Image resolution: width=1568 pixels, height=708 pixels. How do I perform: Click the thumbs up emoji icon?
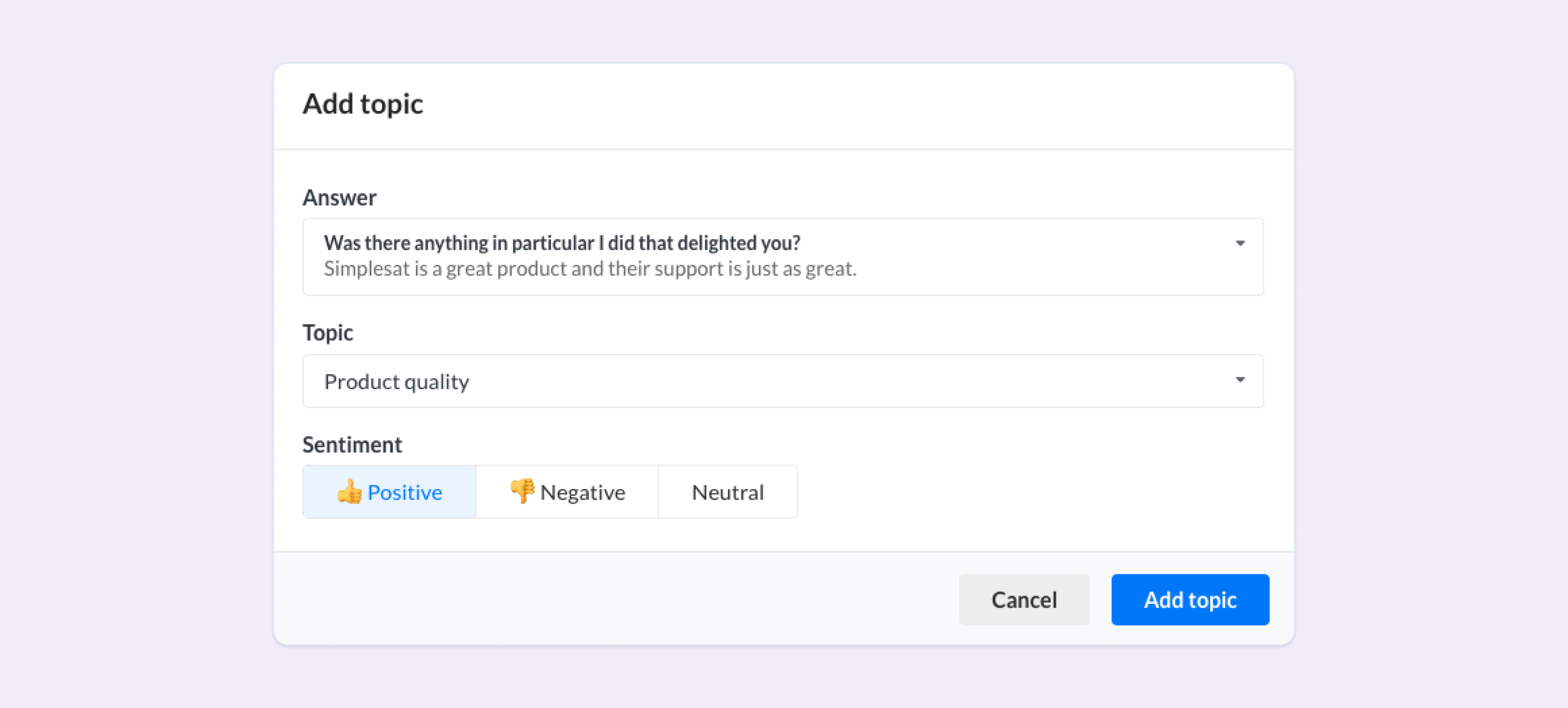tap(349, 491)
